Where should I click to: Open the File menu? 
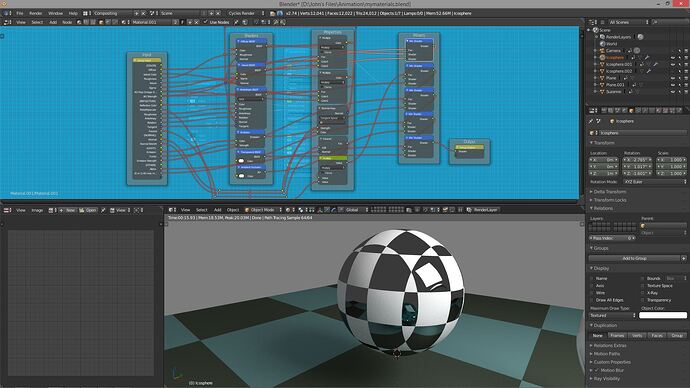point(20,13)
